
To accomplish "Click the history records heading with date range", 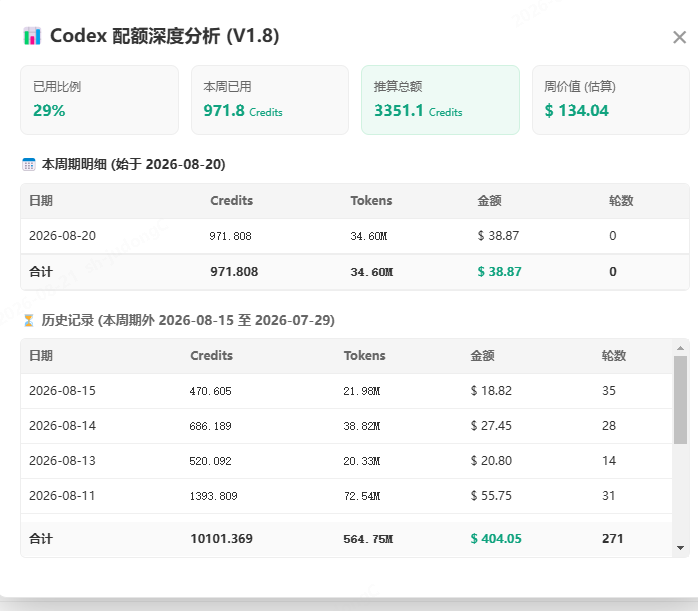I will [x=188, y=320].
